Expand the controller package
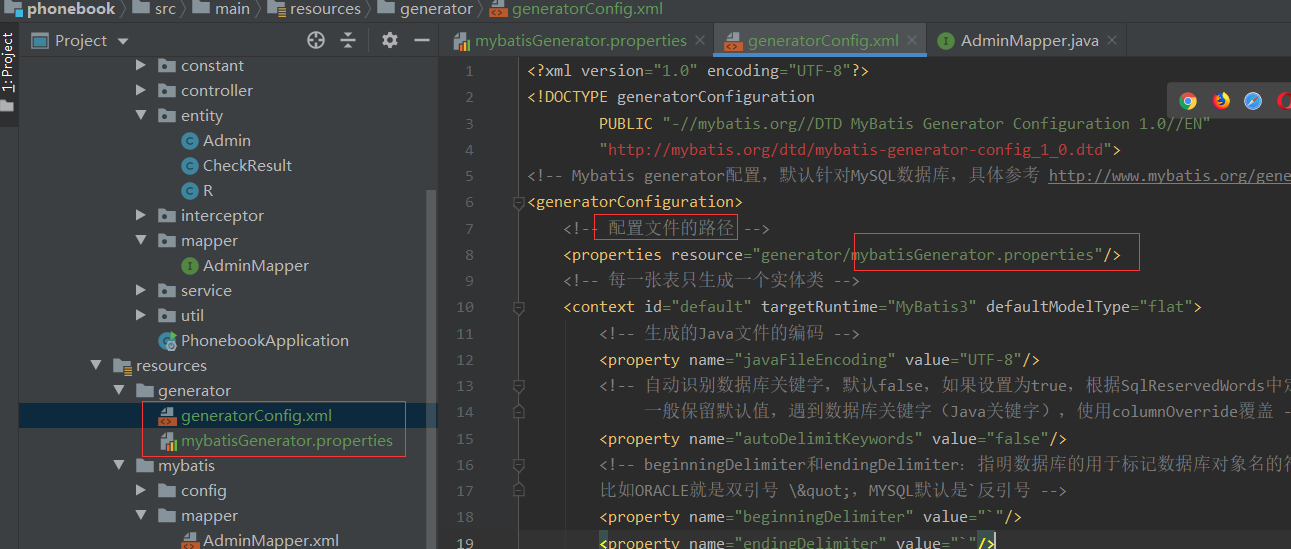This screenshot has width=1291, height=549. 142,91
